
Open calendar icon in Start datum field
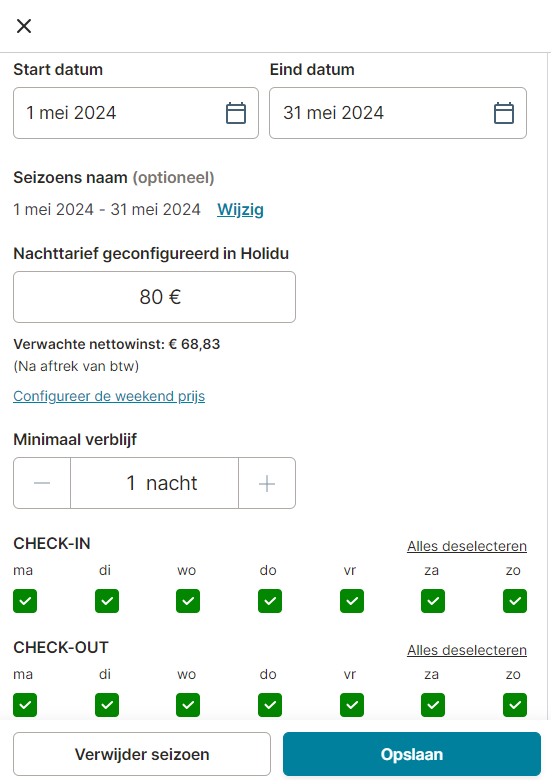[236, 113]
